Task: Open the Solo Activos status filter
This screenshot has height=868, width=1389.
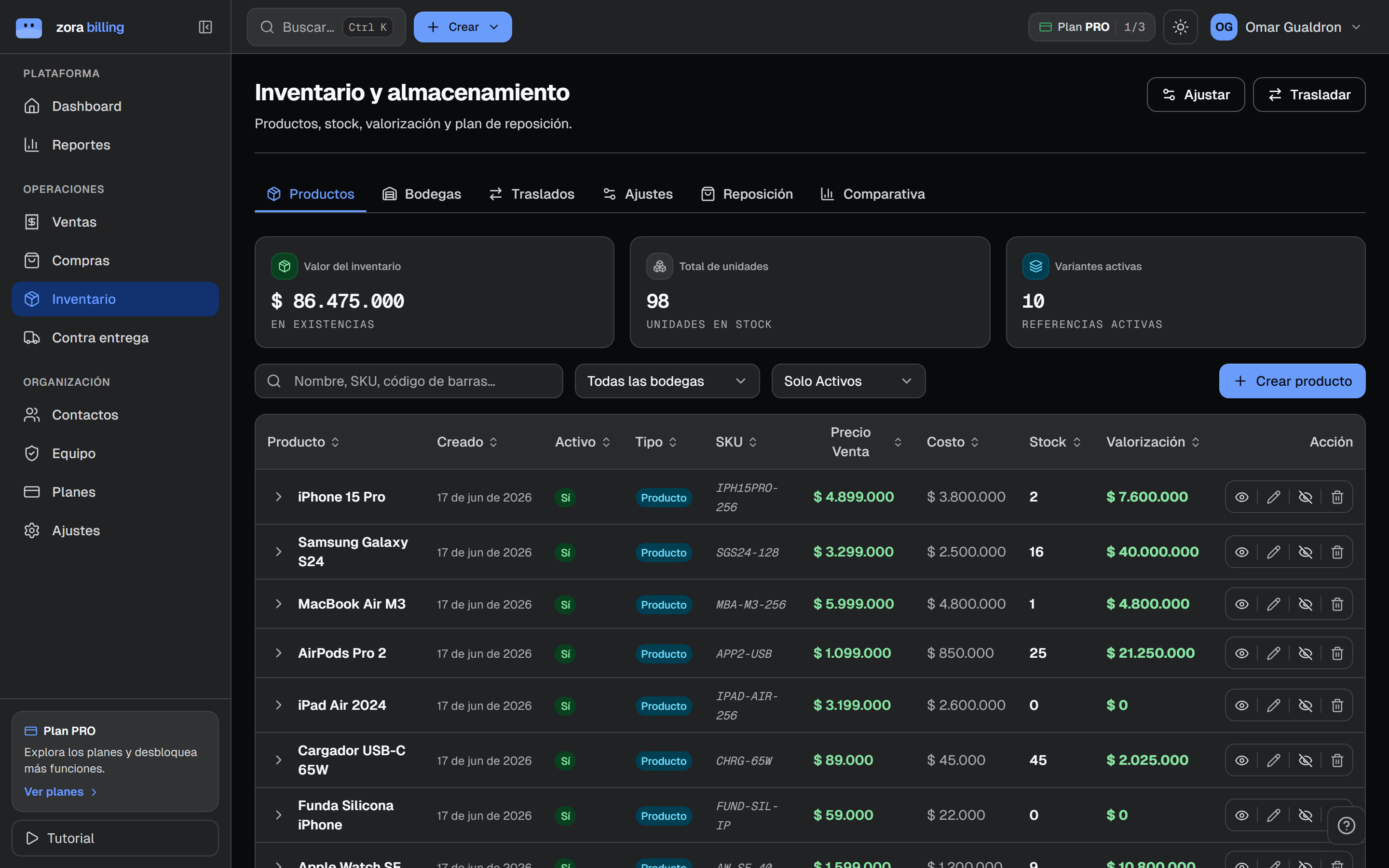Action: [x=848, y=381]
